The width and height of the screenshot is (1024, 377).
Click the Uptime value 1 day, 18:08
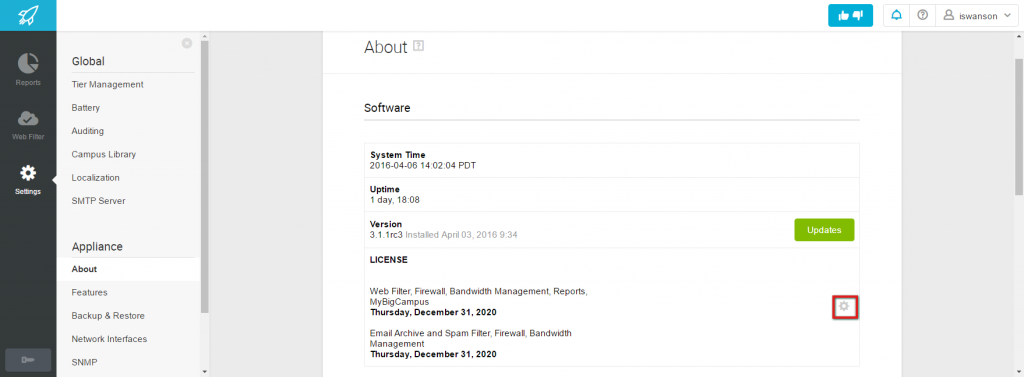point(394,199)
